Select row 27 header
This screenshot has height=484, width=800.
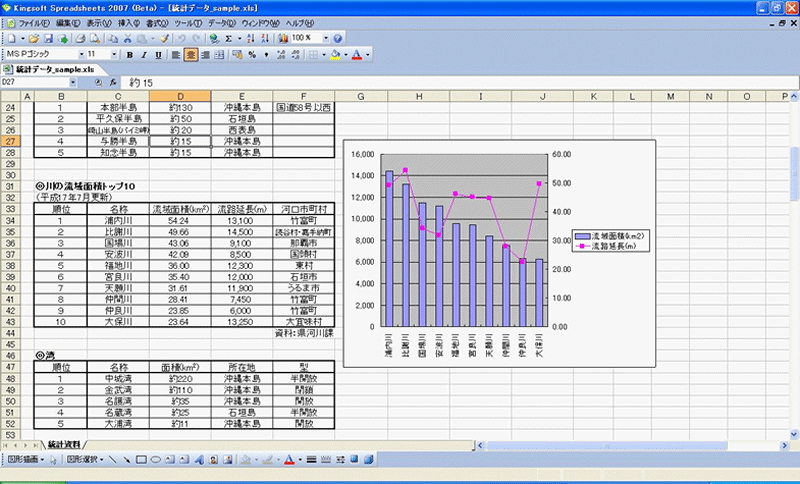tap(10, 141)
